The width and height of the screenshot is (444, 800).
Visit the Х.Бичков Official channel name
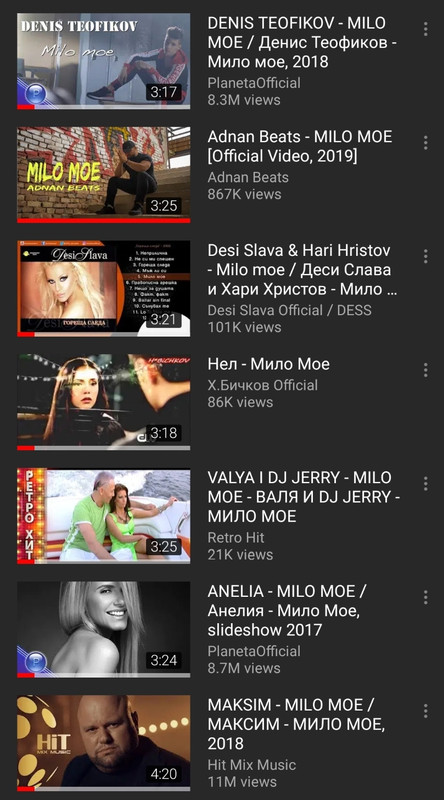pos(262,385)
